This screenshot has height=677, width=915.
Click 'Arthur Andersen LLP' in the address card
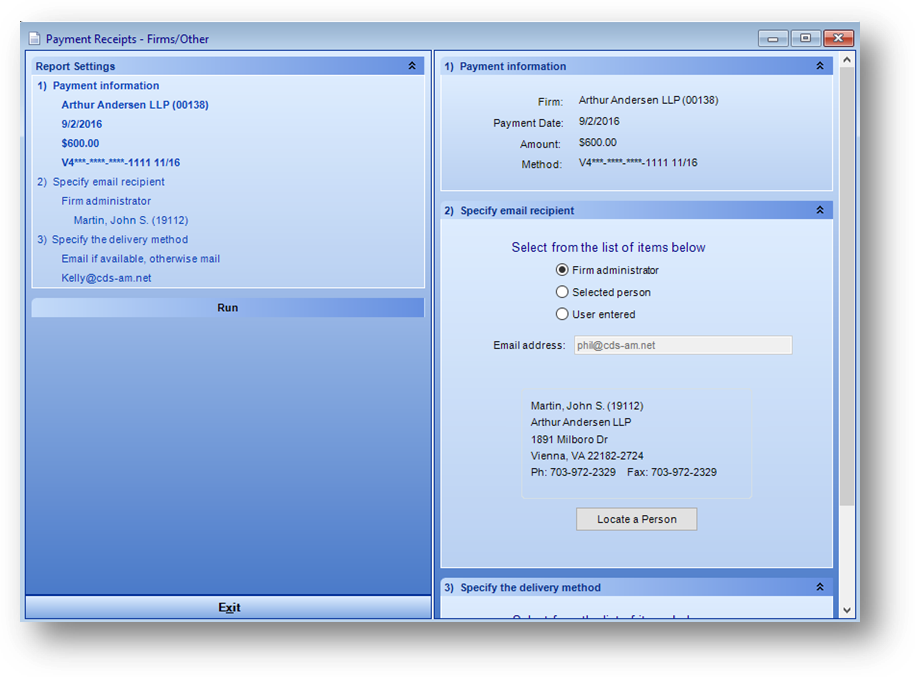(x=581, y=422)
